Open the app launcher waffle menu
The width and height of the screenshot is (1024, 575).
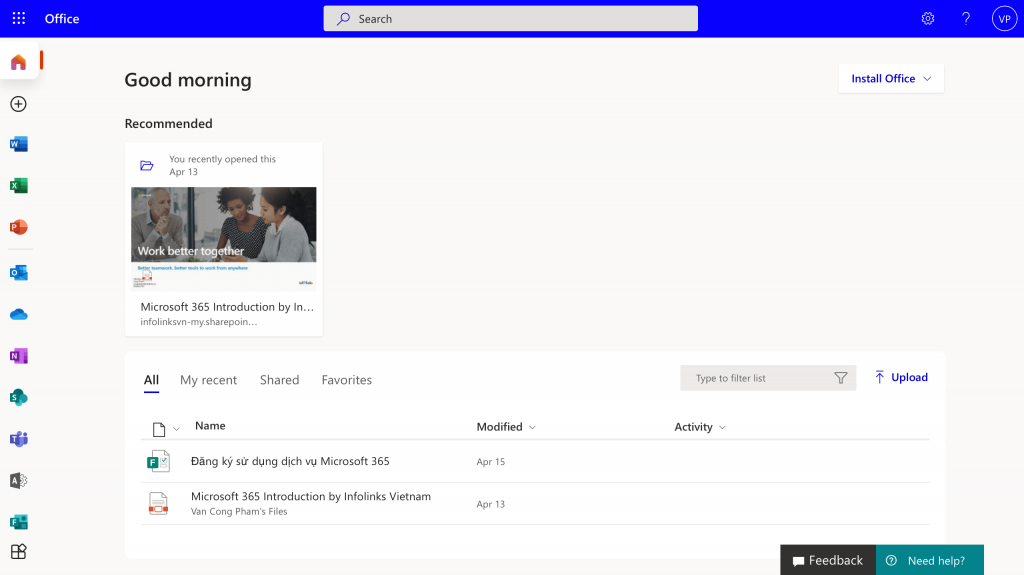19,19
